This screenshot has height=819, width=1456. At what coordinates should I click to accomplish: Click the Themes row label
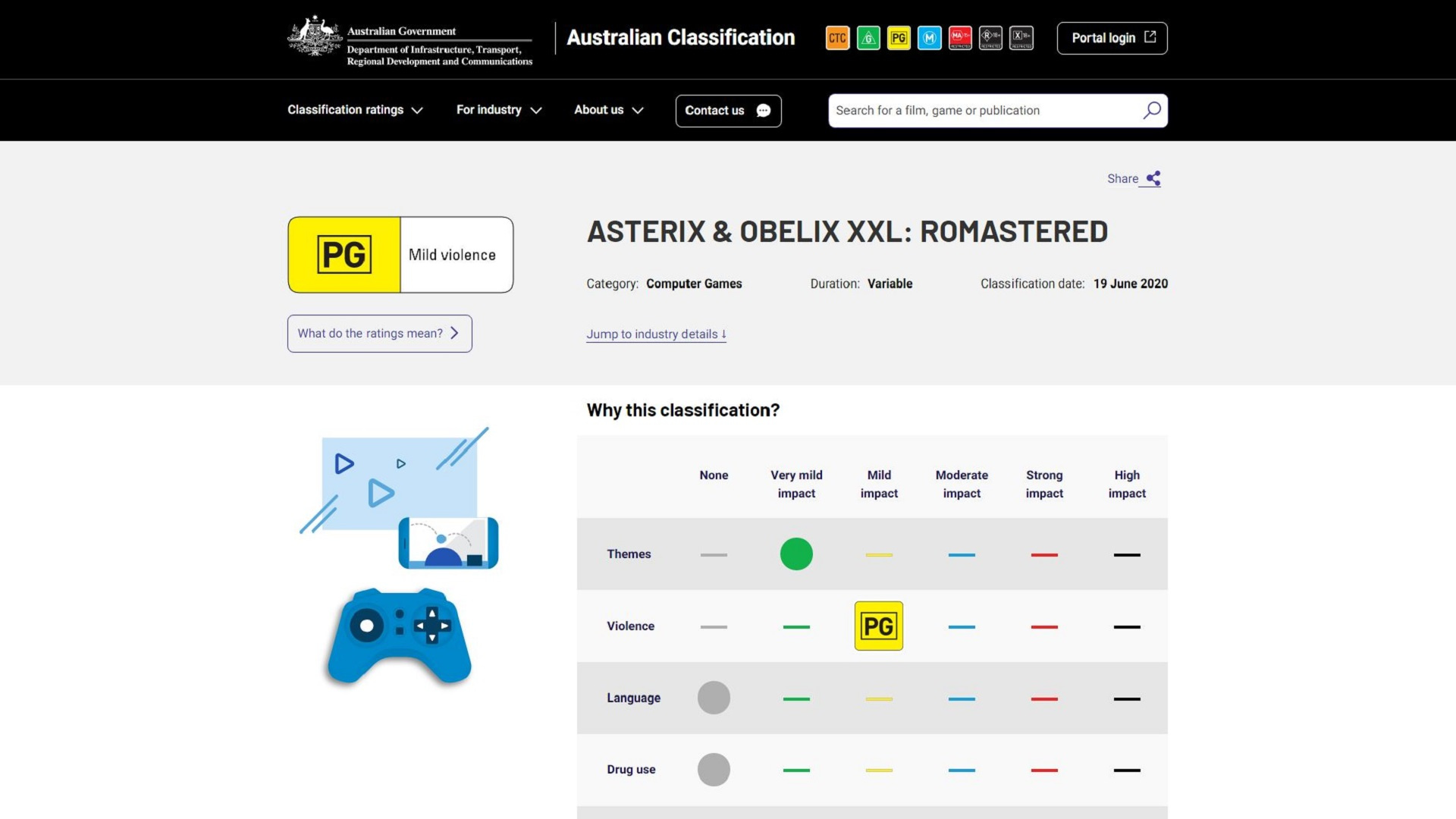(x=629, y=554)
